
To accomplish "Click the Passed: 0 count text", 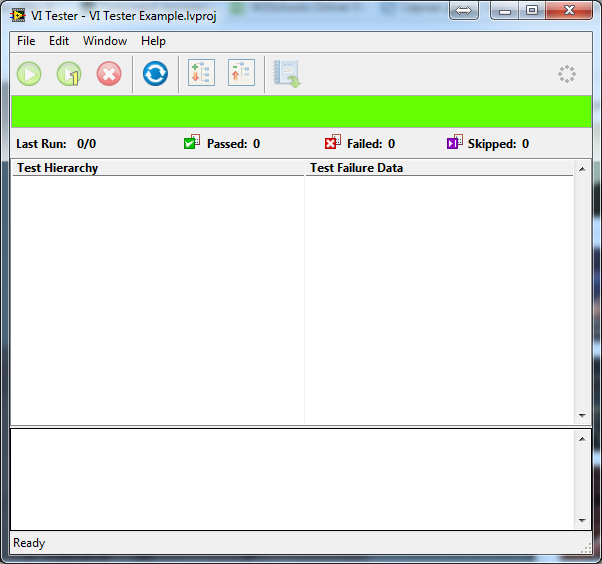I will [233, 144].
